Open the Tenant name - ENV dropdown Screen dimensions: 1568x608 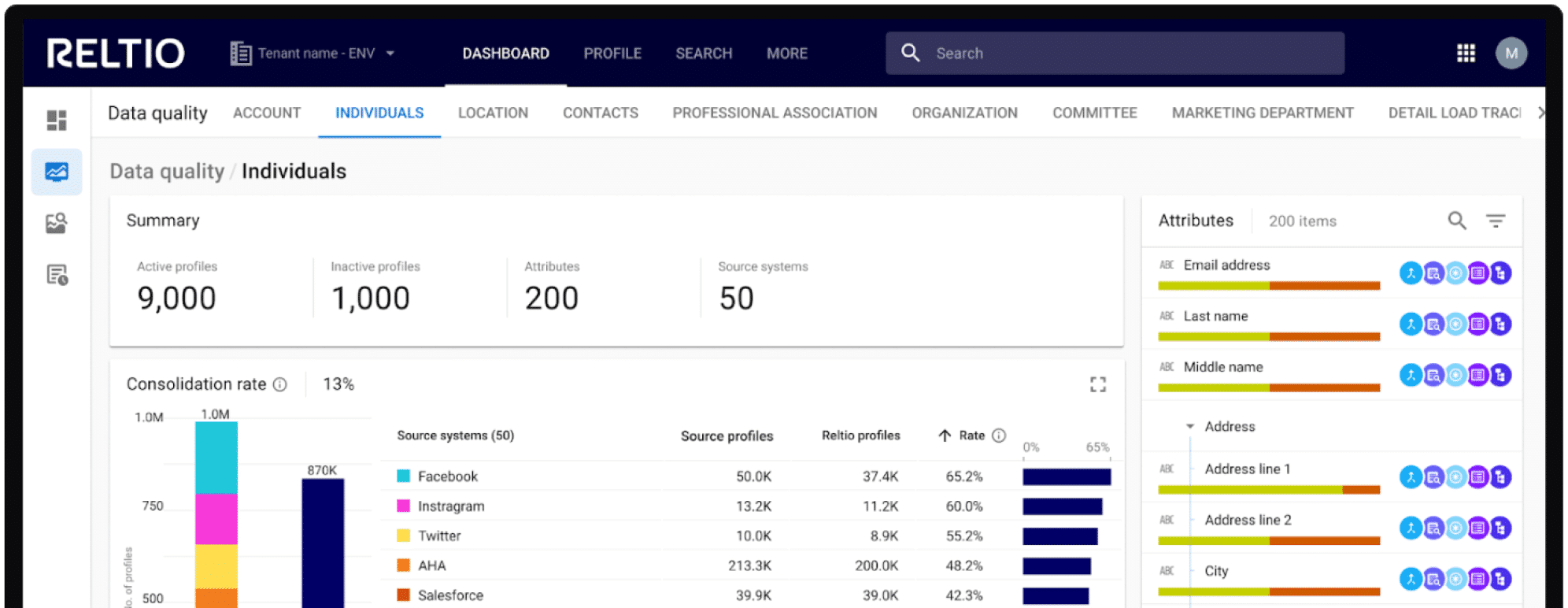313,54
